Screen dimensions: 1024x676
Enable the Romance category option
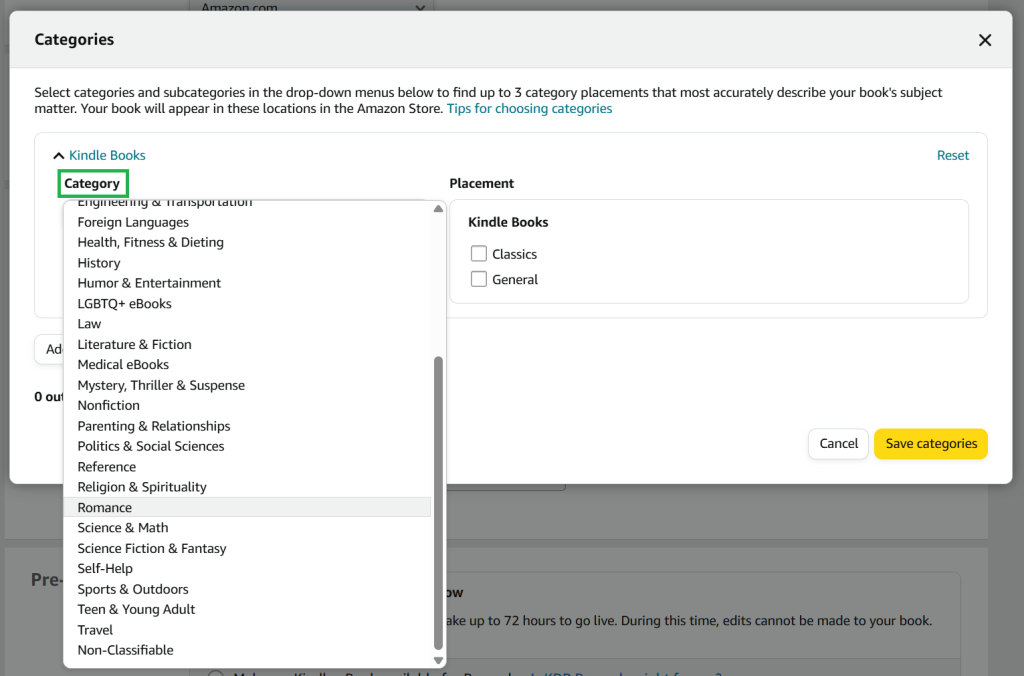pyautogui.click(x=104, y=507)
